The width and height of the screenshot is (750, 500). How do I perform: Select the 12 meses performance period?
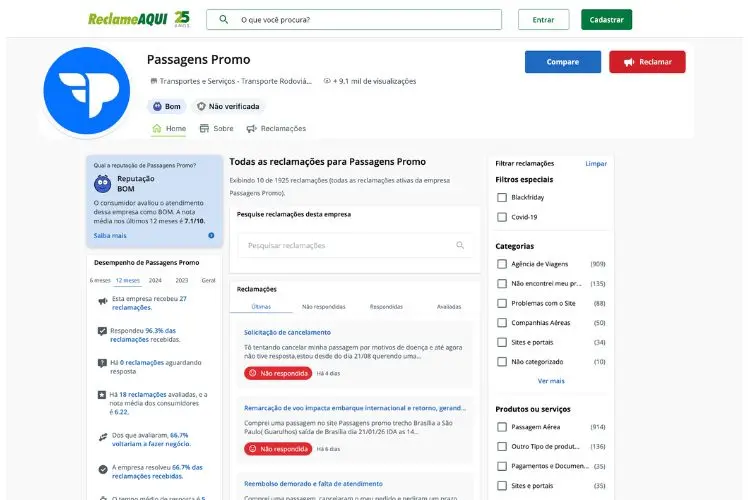(x=128, y=280)
